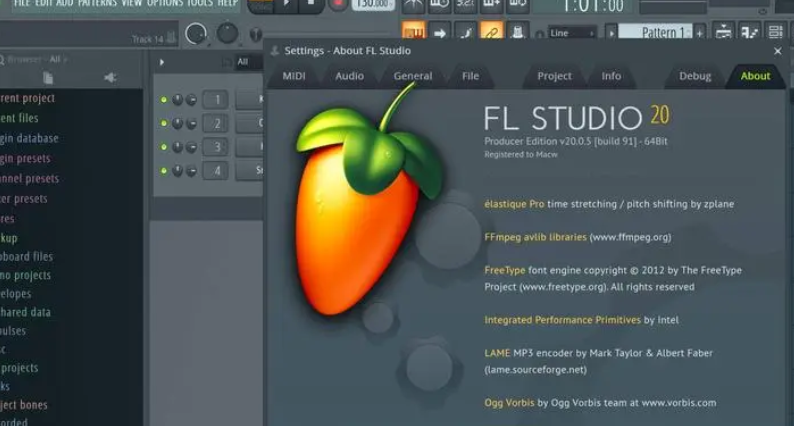Click the élastique Pro link
Viewport: 794px width, 426px height.
[x=514, y=204]
